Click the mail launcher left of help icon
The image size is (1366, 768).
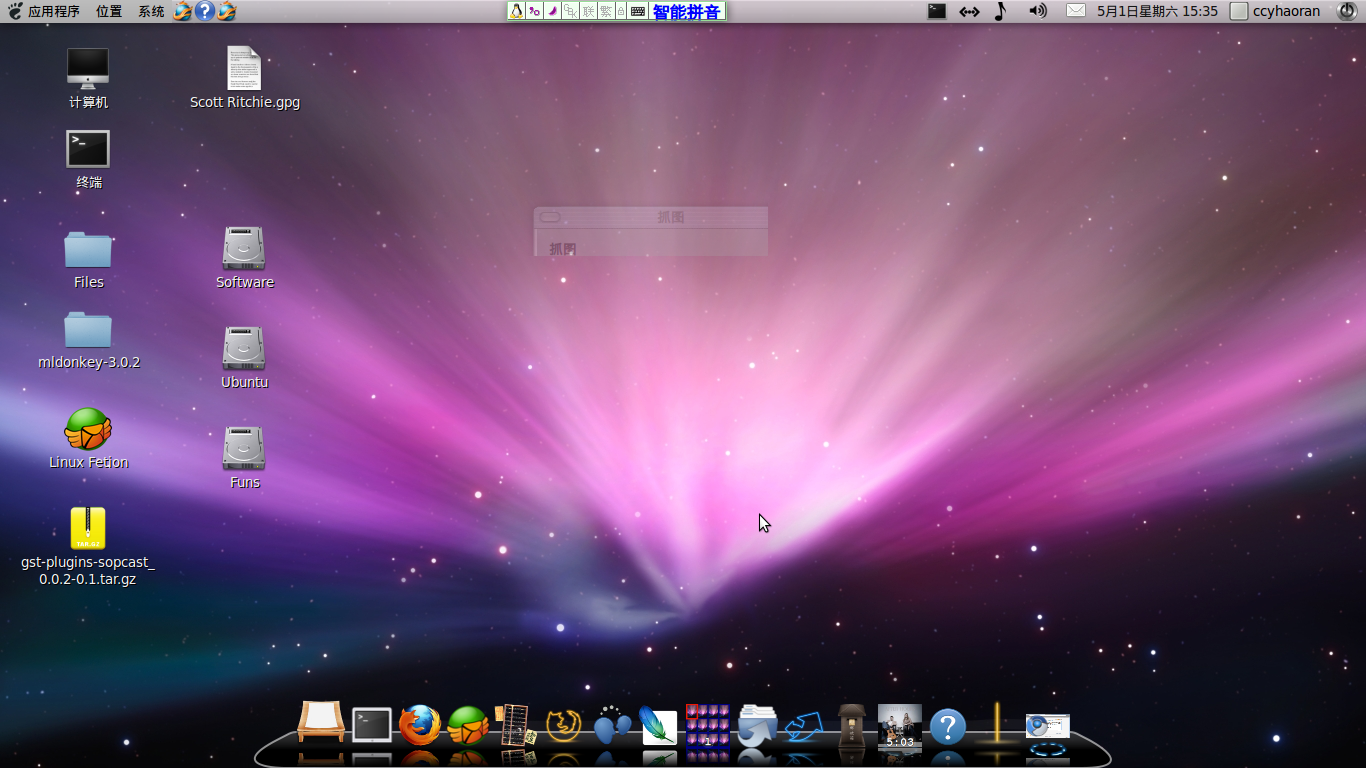182,11
